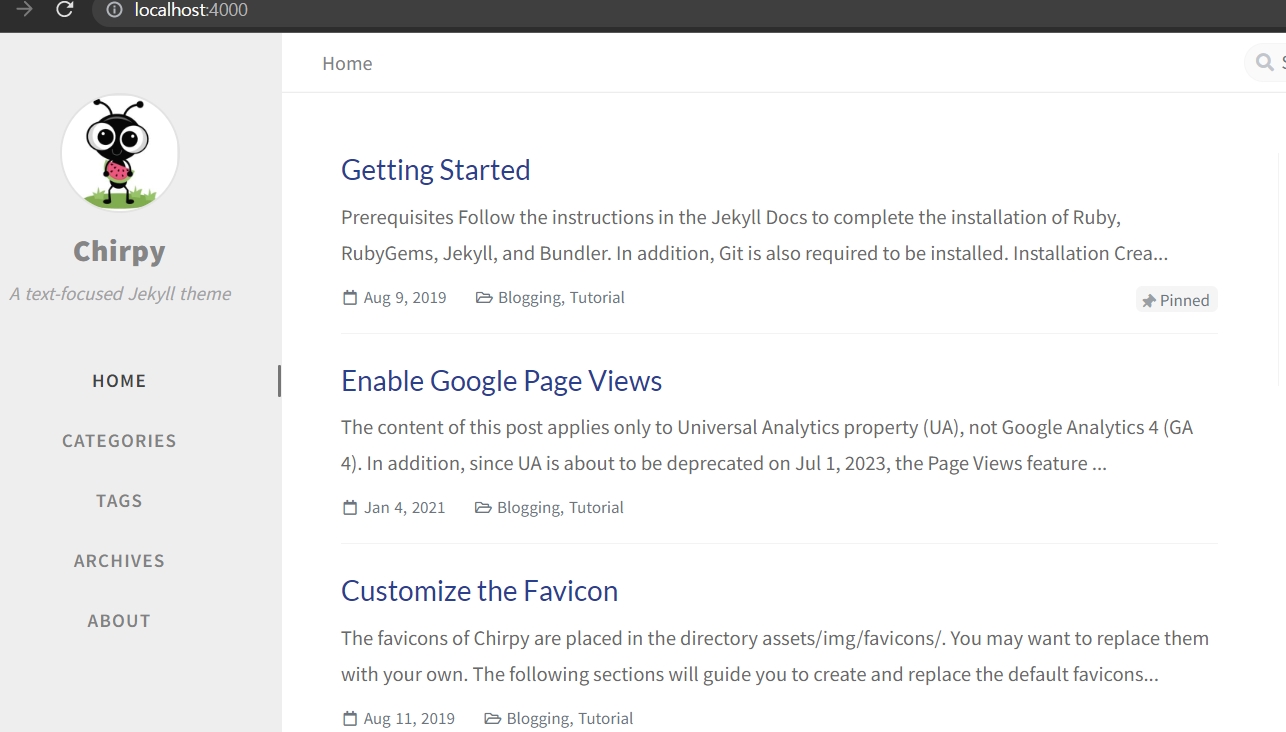Click the browser forward arrow

(24, 10)
